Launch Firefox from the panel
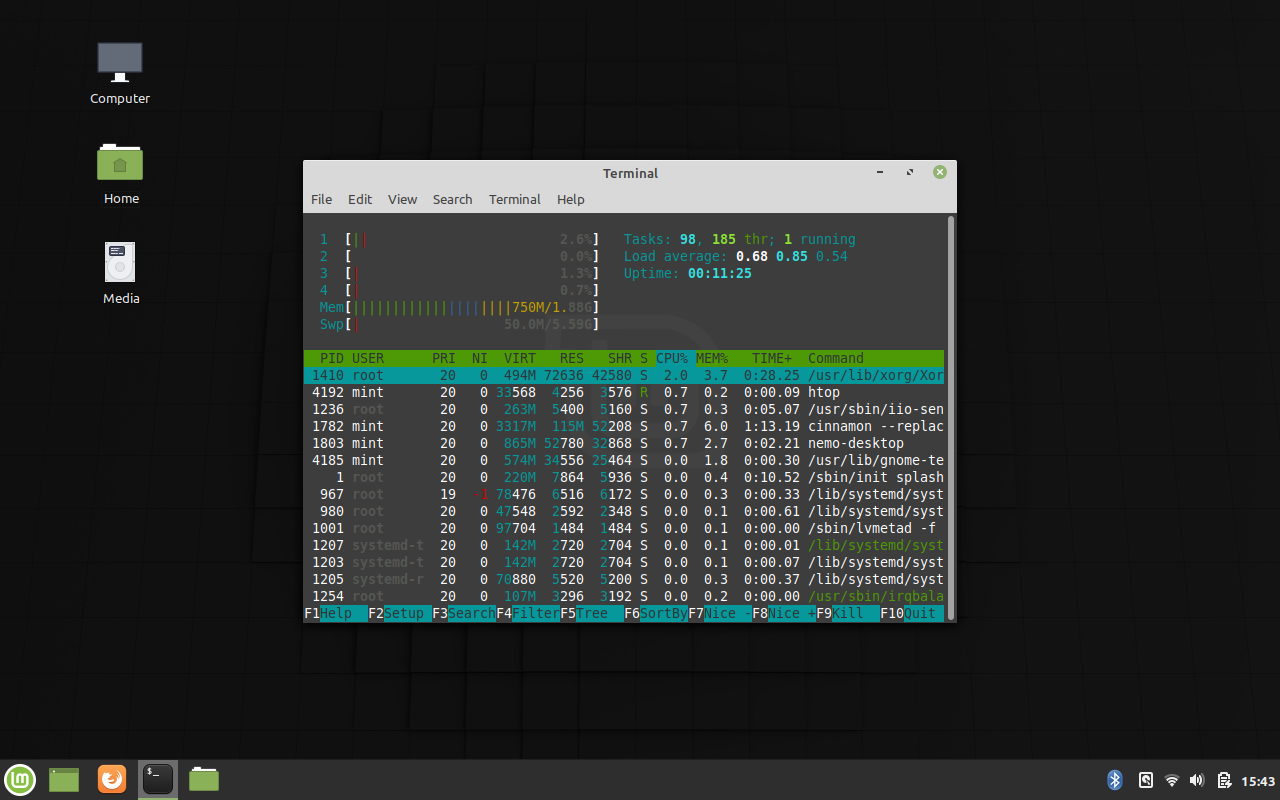Viewport: 1280px width, 800px height. point(112,779)
